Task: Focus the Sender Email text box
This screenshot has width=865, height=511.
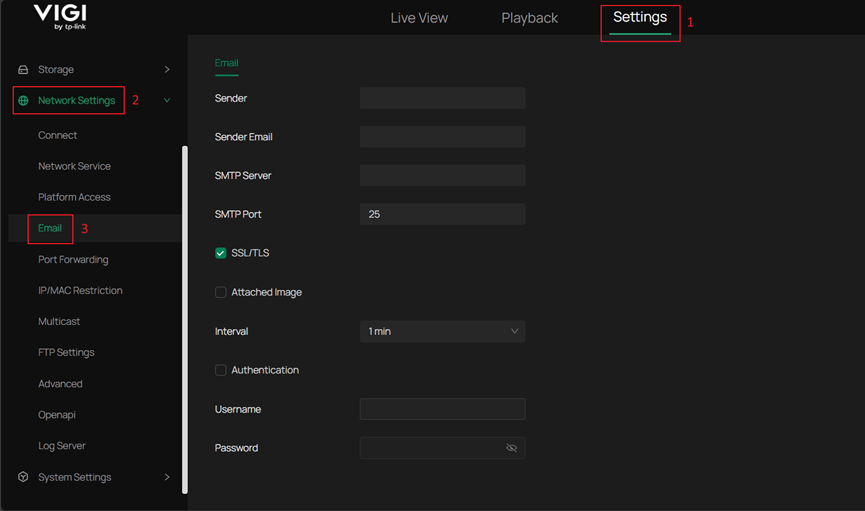Action: point(442,137)
